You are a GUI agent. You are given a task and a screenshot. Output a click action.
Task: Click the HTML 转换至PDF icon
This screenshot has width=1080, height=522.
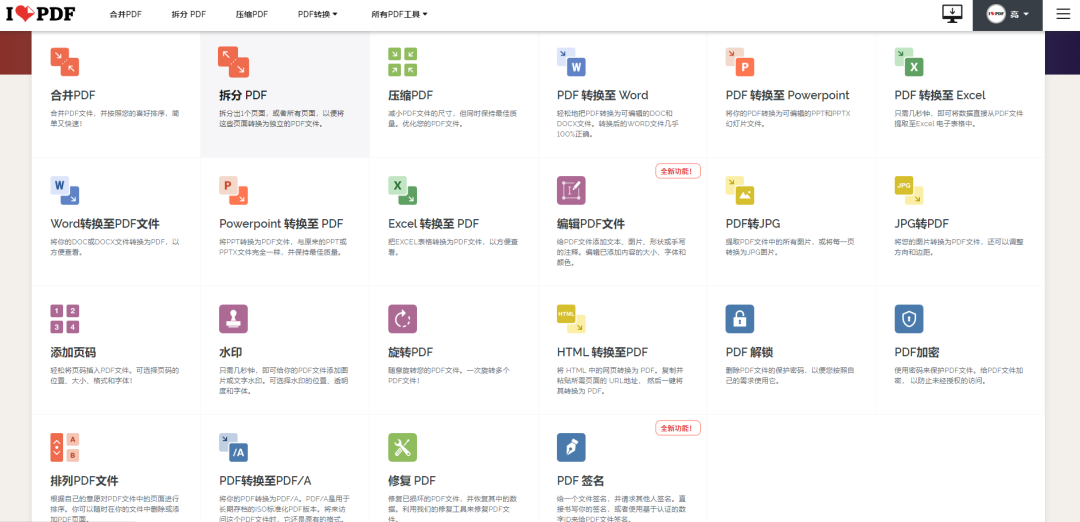pyautogui.click(x=571, y=319)
